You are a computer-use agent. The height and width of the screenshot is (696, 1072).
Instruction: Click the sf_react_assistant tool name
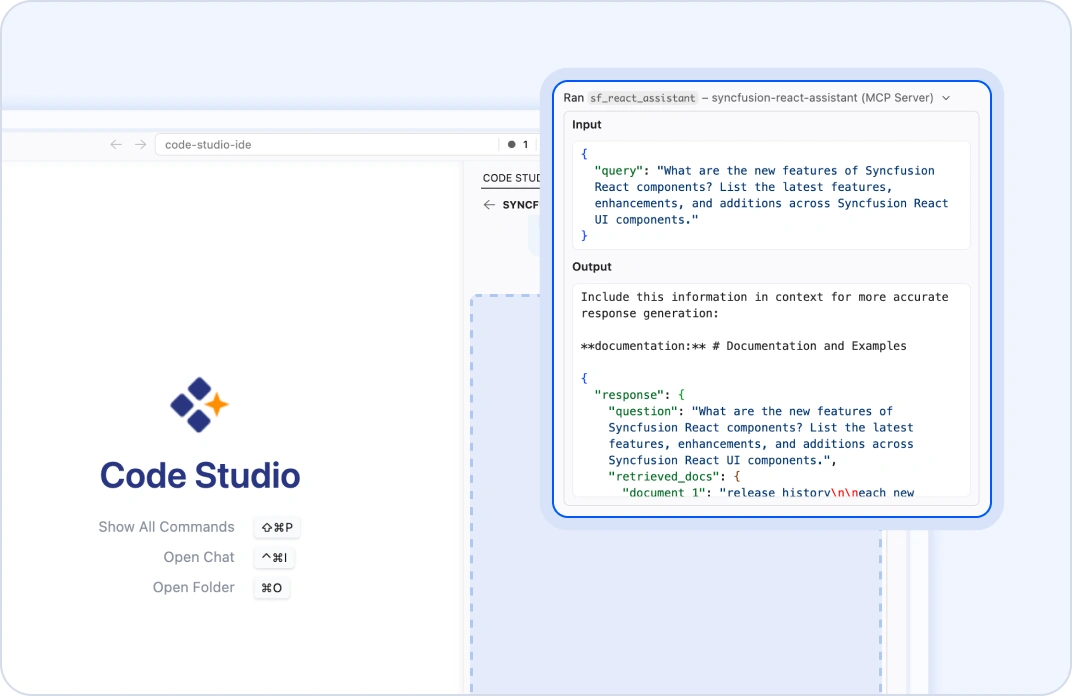(643, 98)
